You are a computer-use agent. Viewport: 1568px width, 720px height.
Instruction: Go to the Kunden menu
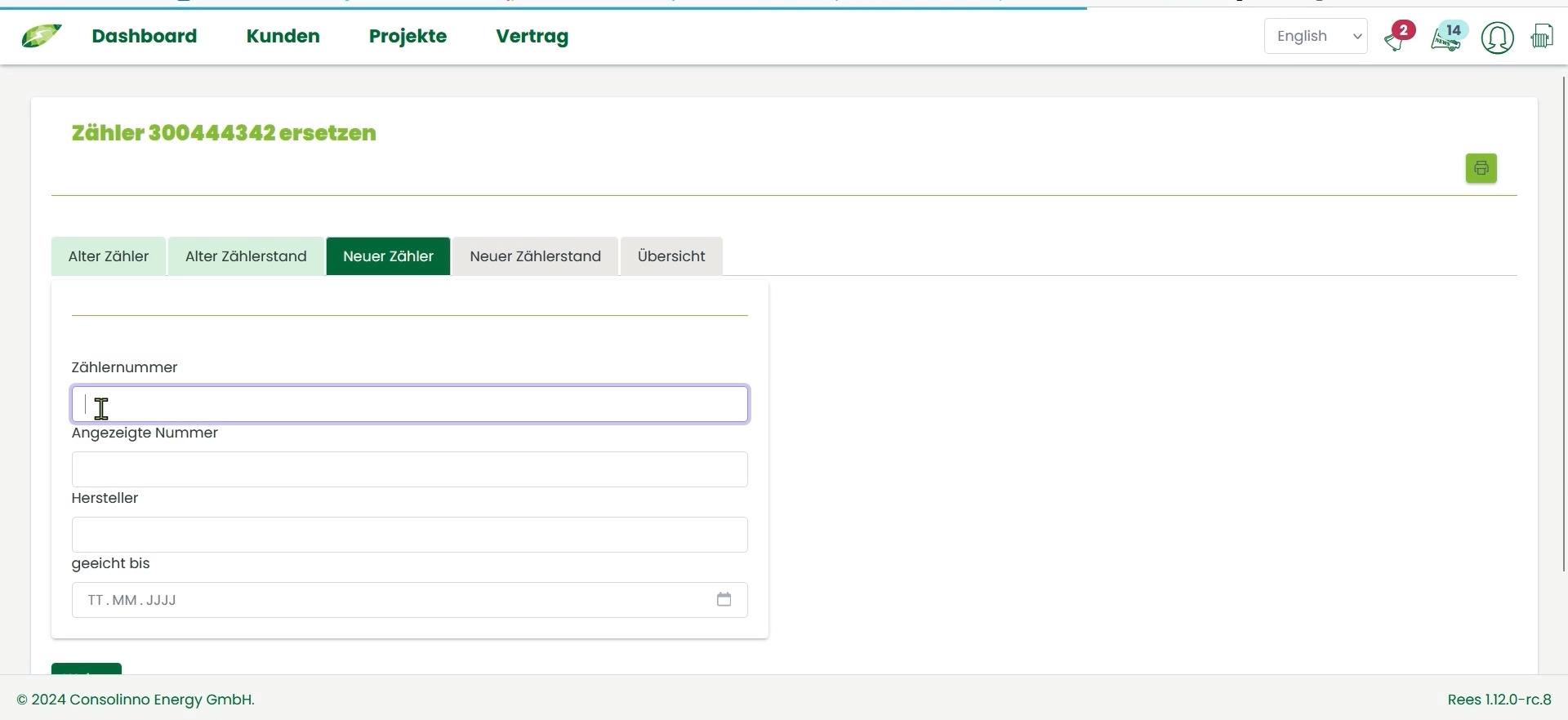(283, 37)
